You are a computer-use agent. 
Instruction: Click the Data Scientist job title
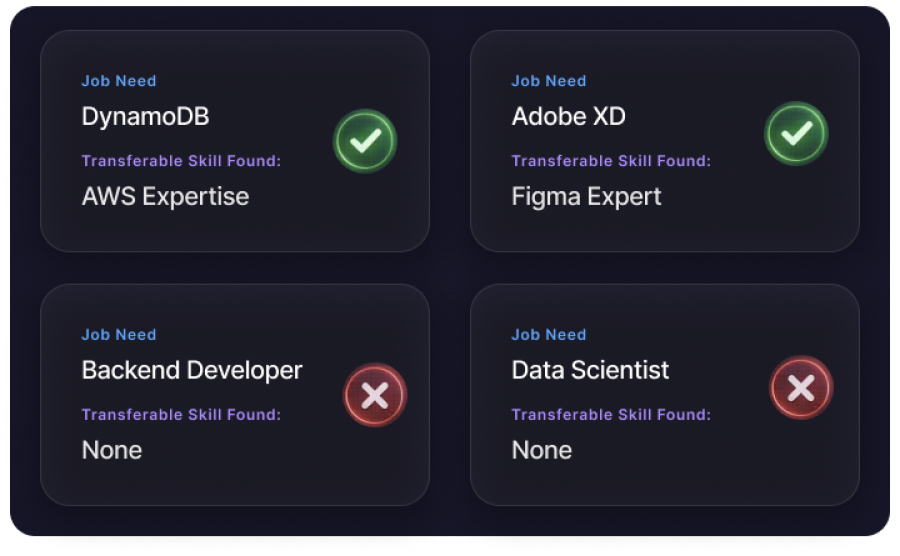[590, 371]
